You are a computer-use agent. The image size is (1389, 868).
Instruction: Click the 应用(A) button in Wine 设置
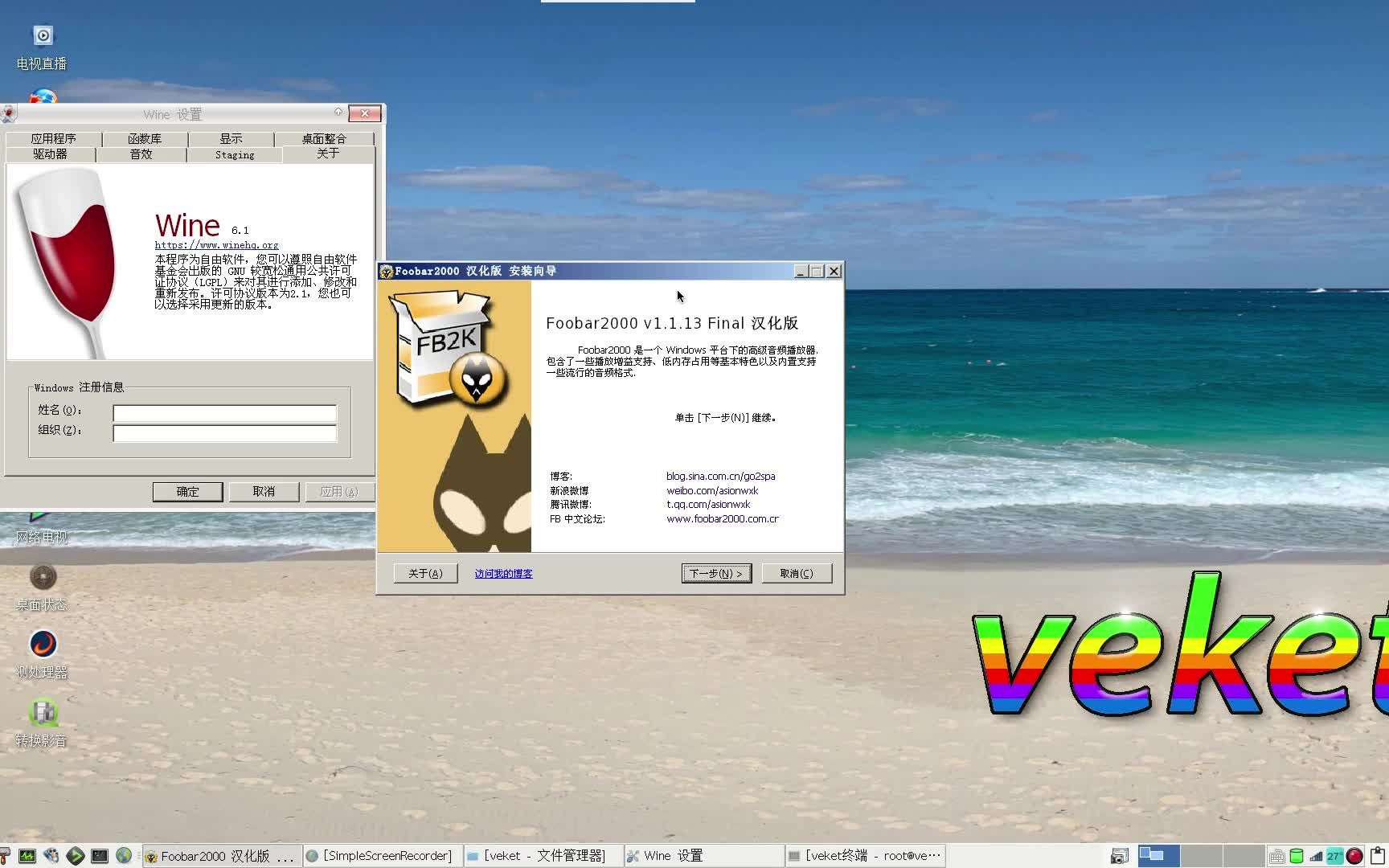click(x=339, y=492)
